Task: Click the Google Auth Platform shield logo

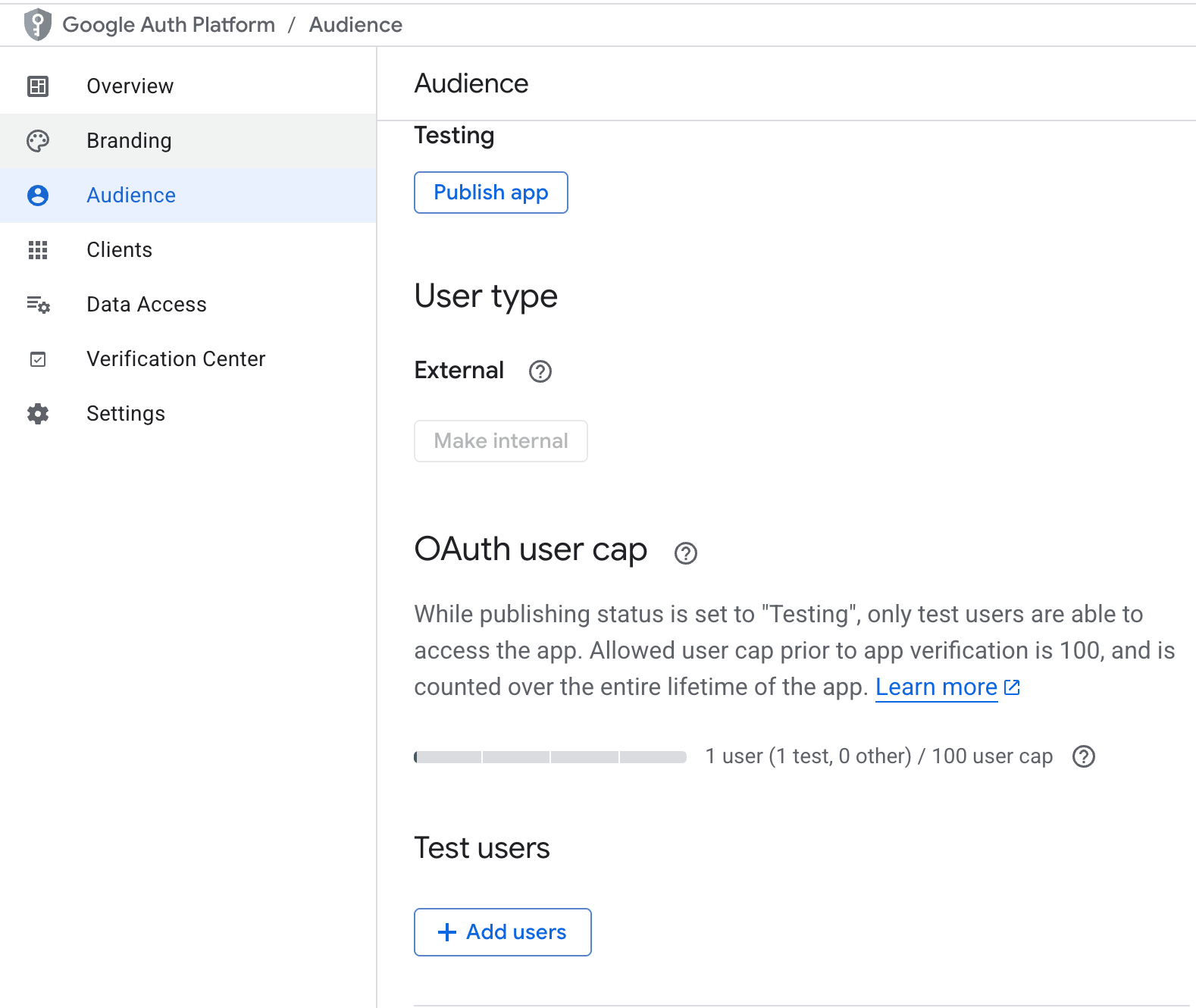Action: 37,25
